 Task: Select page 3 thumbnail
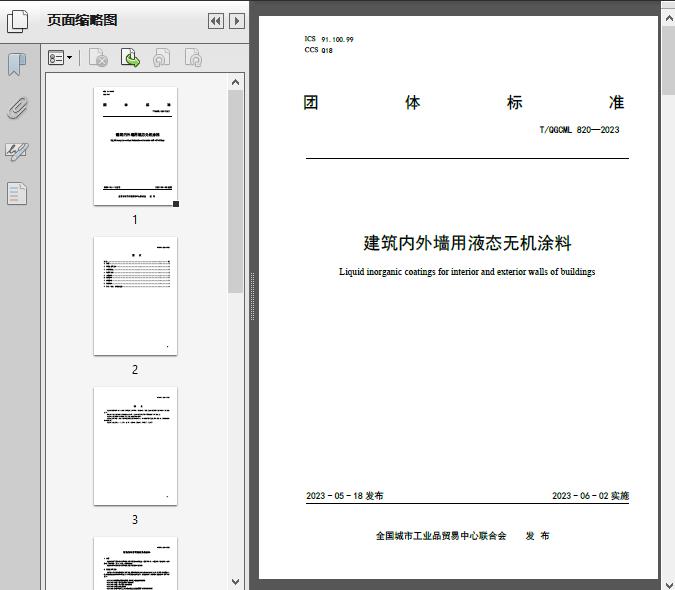135,446
